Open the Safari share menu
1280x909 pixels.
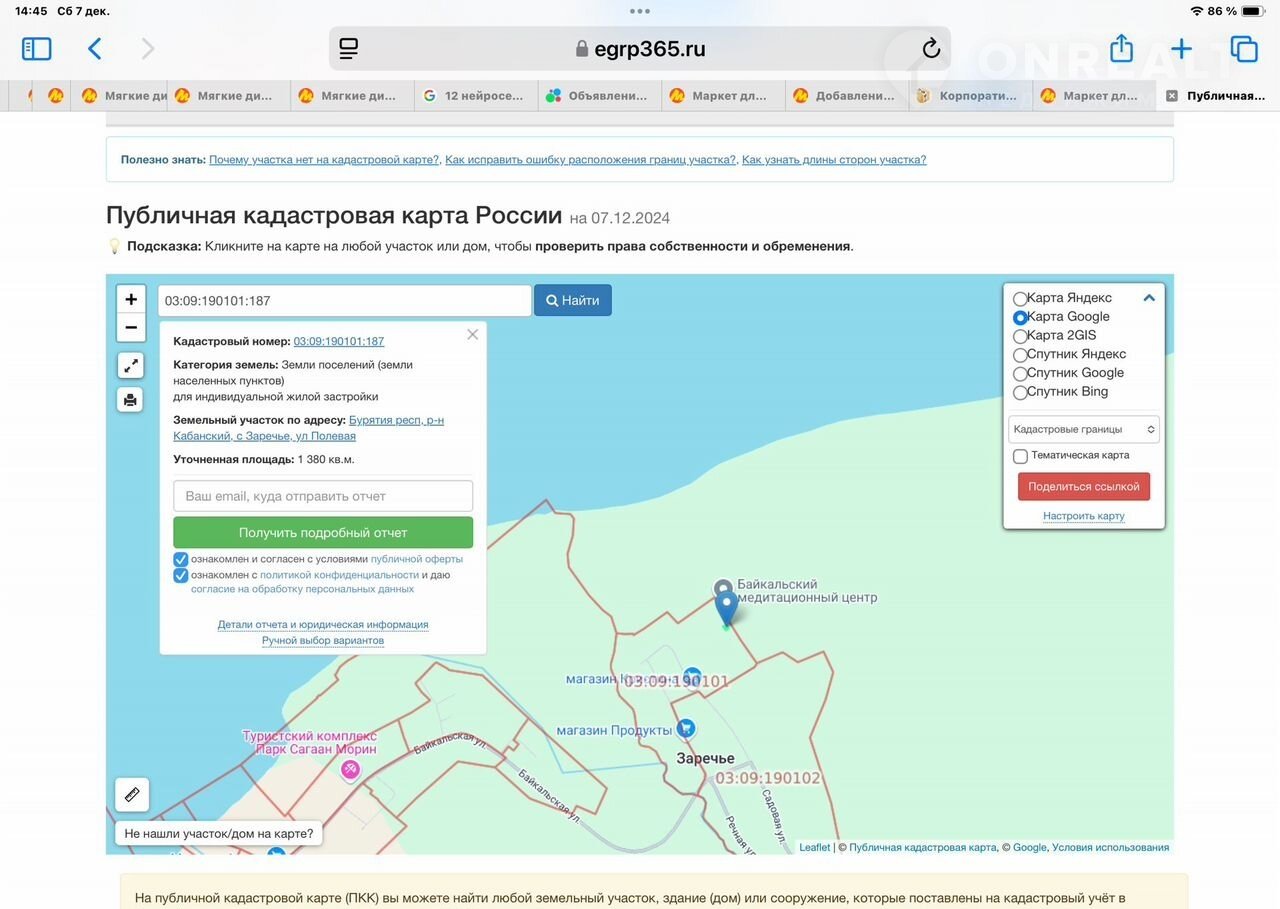[1121, 48]
